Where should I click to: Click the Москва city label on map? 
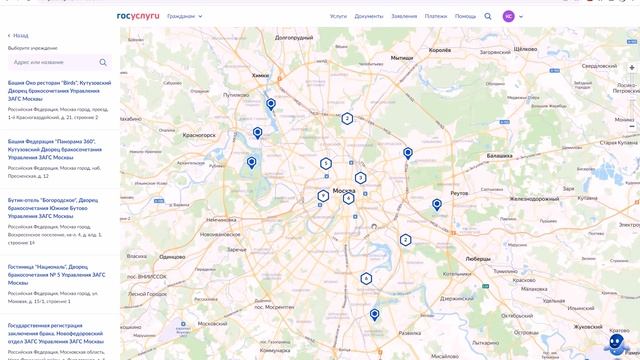[x=344, y=191]
